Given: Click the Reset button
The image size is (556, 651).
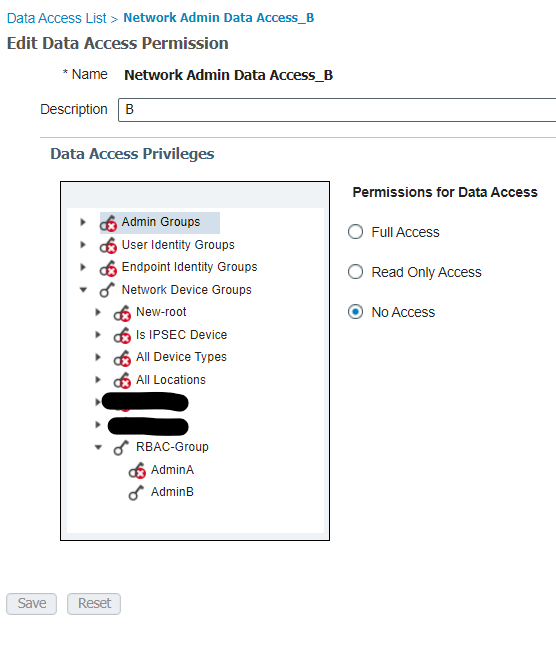Looking at the screenshot, I should click(x=94, y=604).
